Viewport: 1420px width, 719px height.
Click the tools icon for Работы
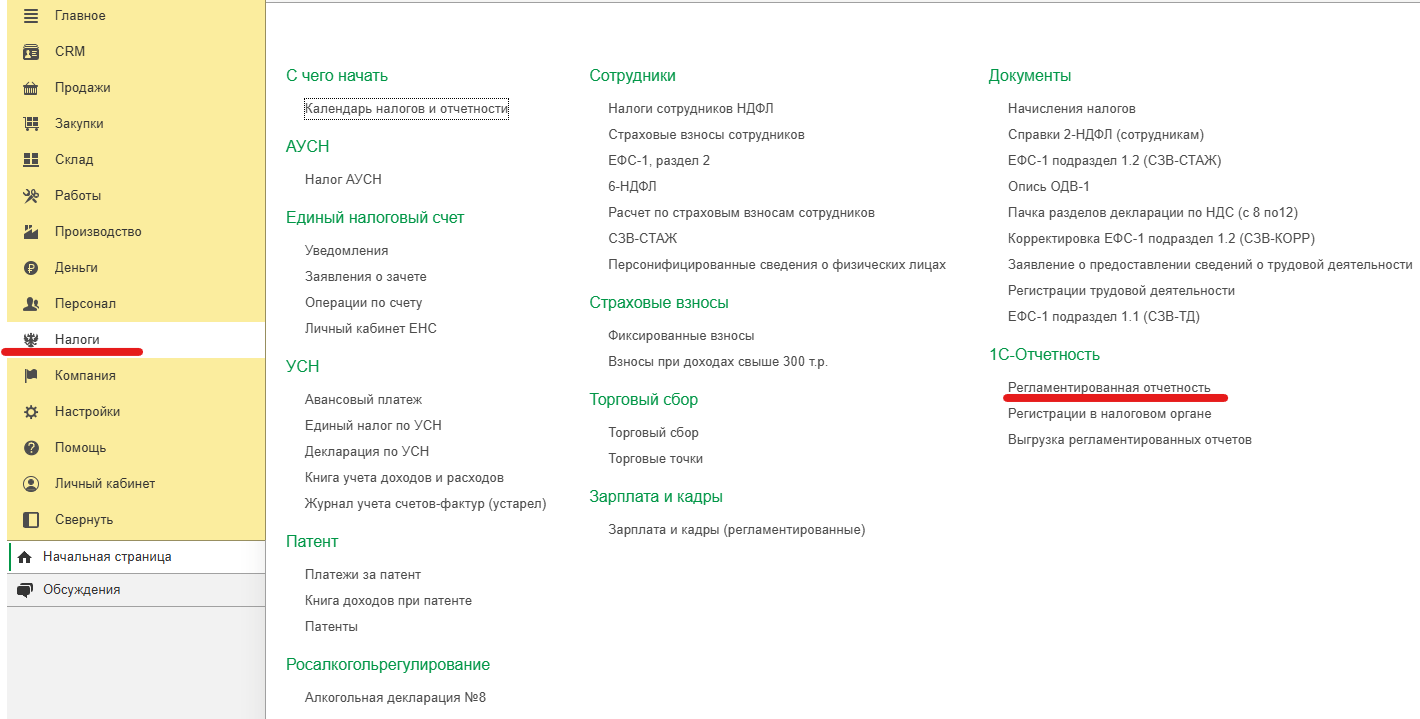coord(31,196)
